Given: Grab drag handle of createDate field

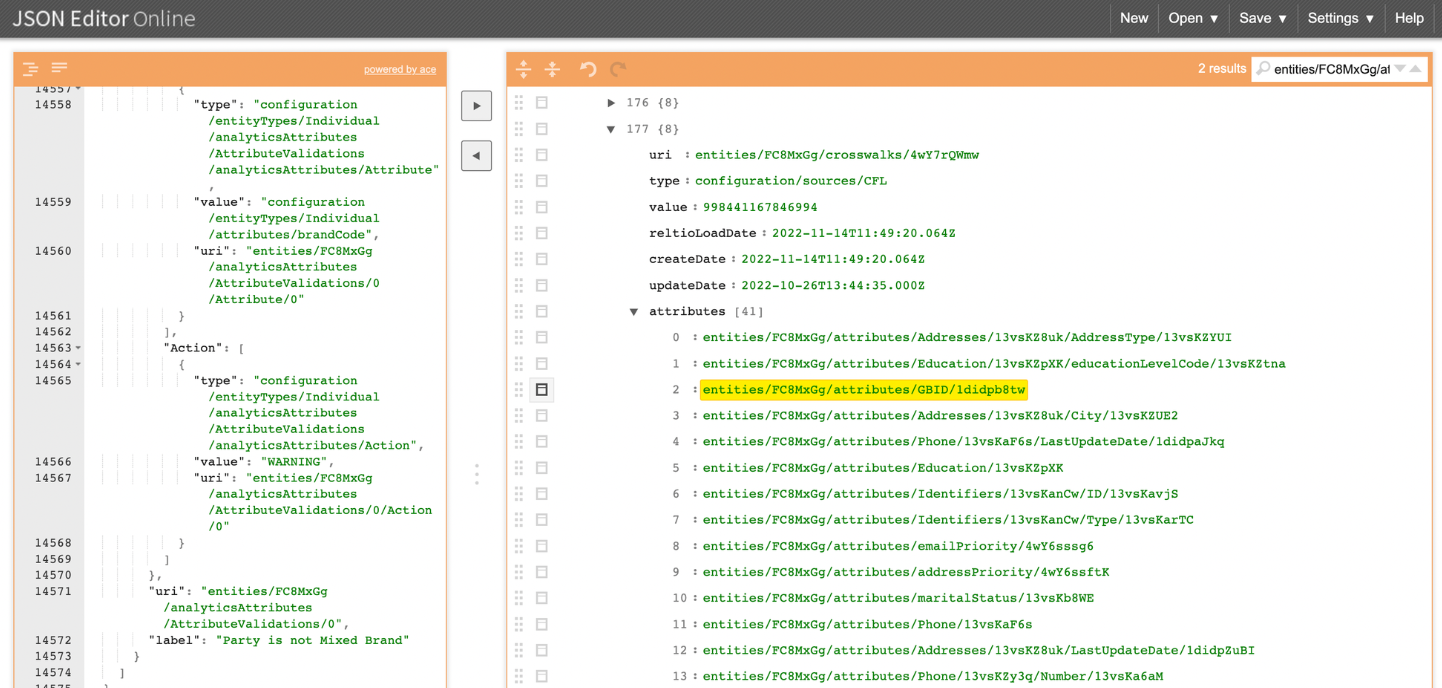Looking at the screenshot, I should point(519,259).
